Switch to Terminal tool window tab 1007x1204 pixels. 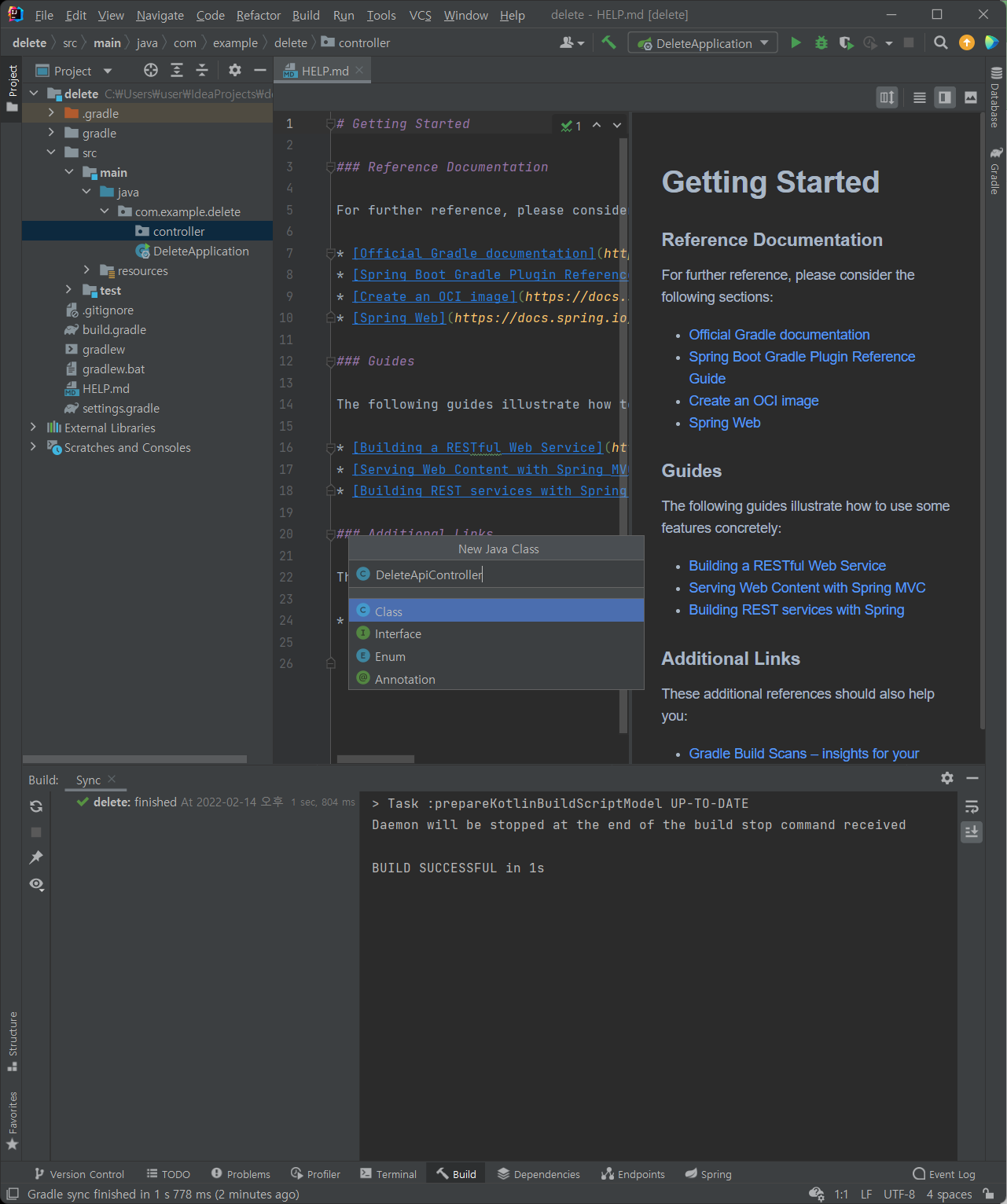click(388, 1174)
